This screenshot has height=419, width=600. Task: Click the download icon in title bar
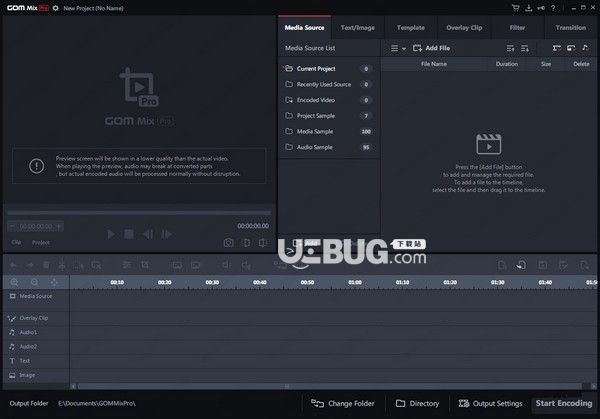tap(528, 8)
